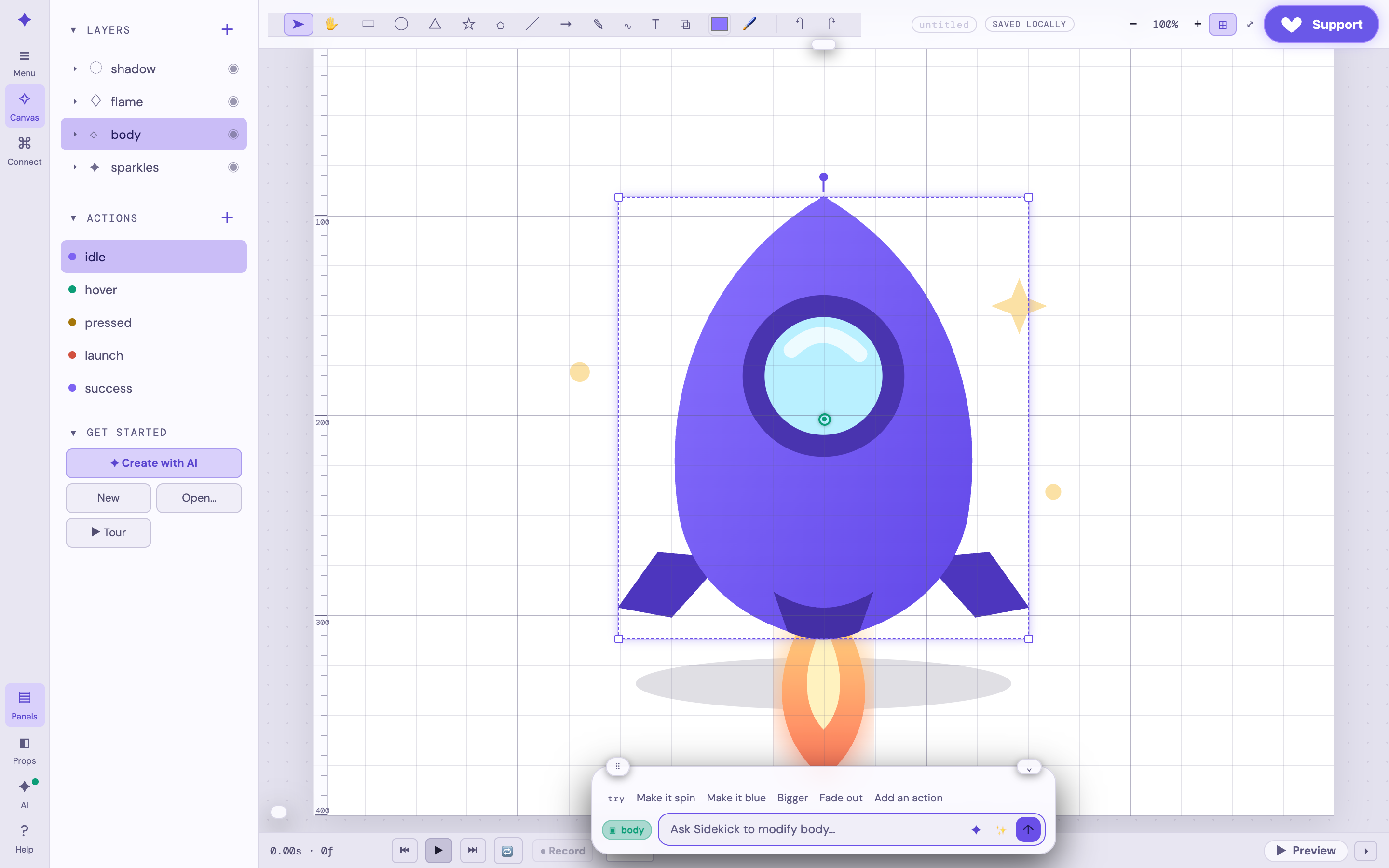Open the Connect section
The height and width of the screenshot is (868, 1389).
[24, 151]
